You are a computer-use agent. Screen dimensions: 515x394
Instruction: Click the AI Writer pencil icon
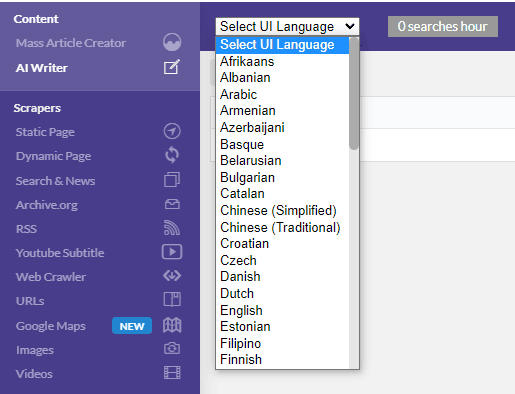(x=172, y=67)
